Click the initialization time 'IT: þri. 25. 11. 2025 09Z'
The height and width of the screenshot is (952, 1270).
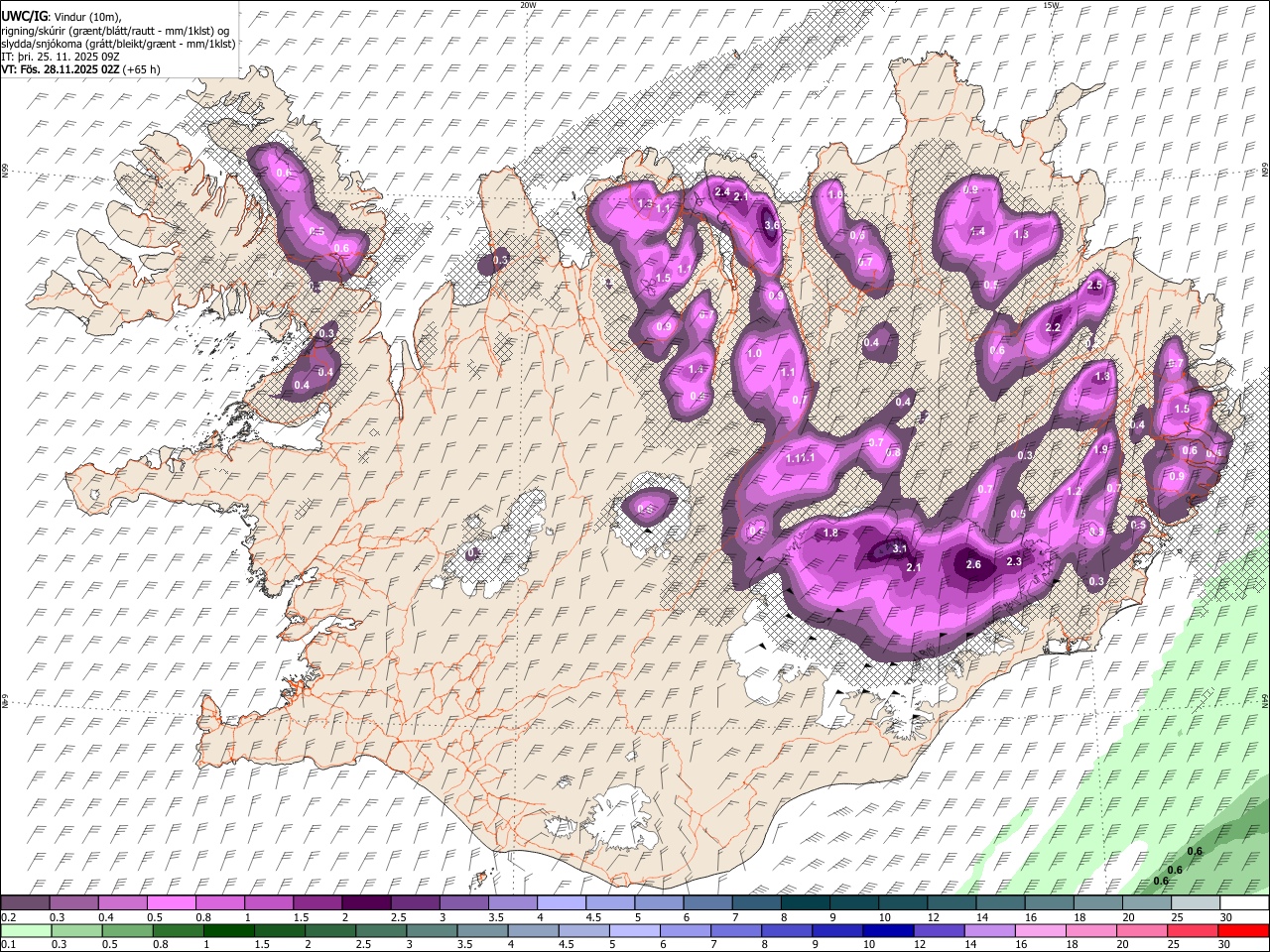(60, 57)
